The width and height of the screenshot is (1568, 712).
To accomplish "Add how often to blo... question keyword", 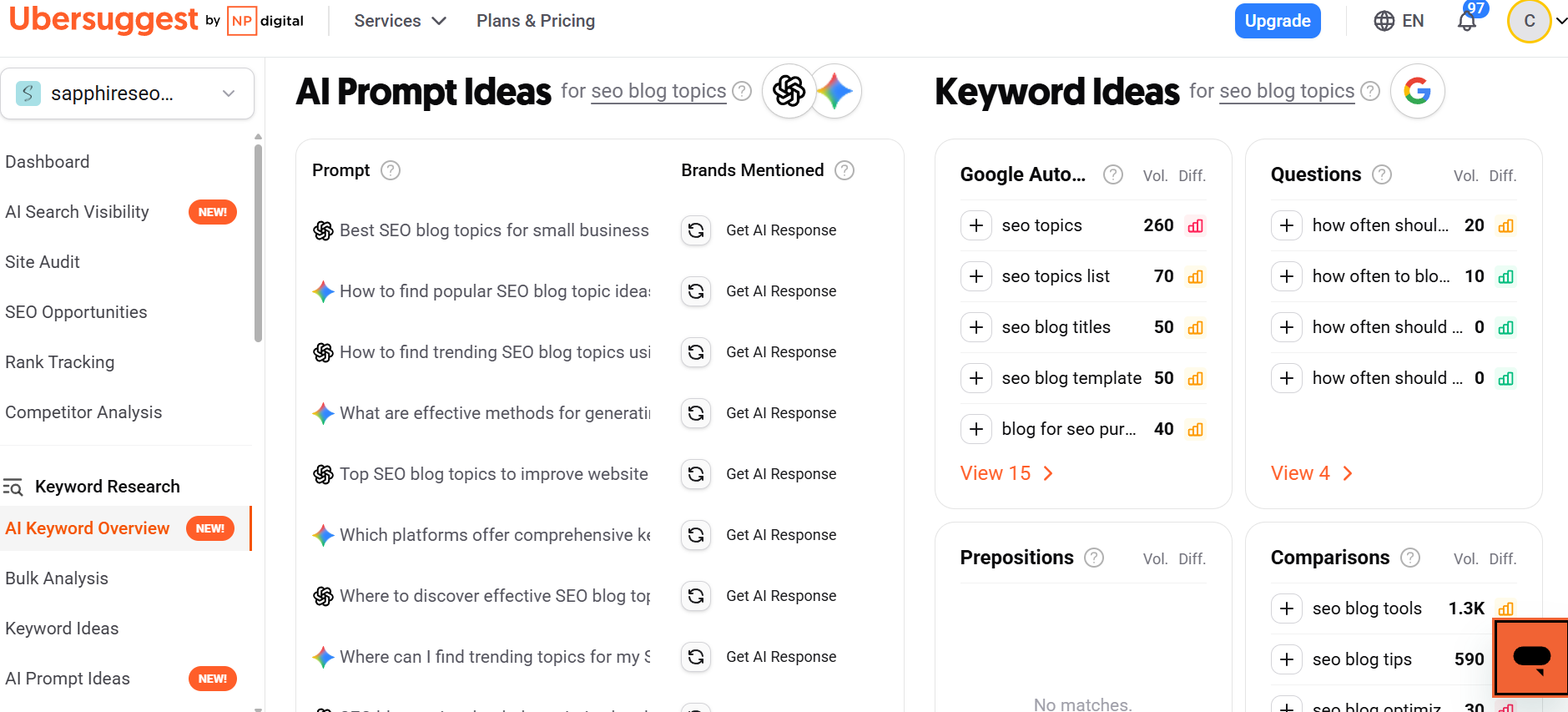I will [x=1287, y=276].
